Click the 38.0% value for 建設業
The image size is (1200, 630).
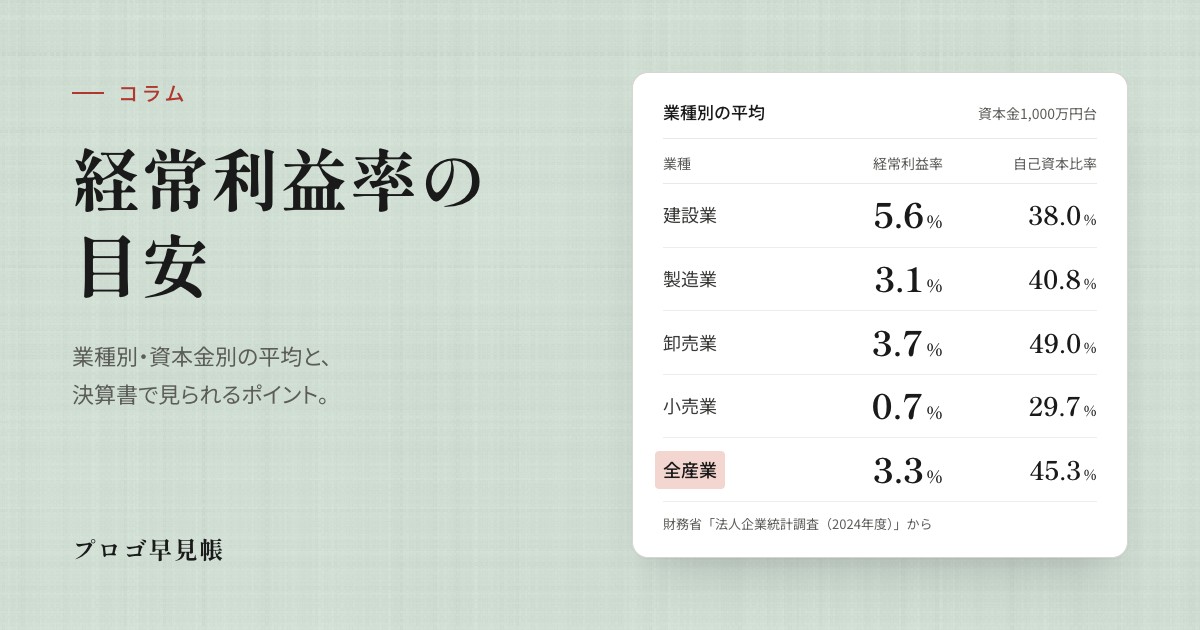1062,216
